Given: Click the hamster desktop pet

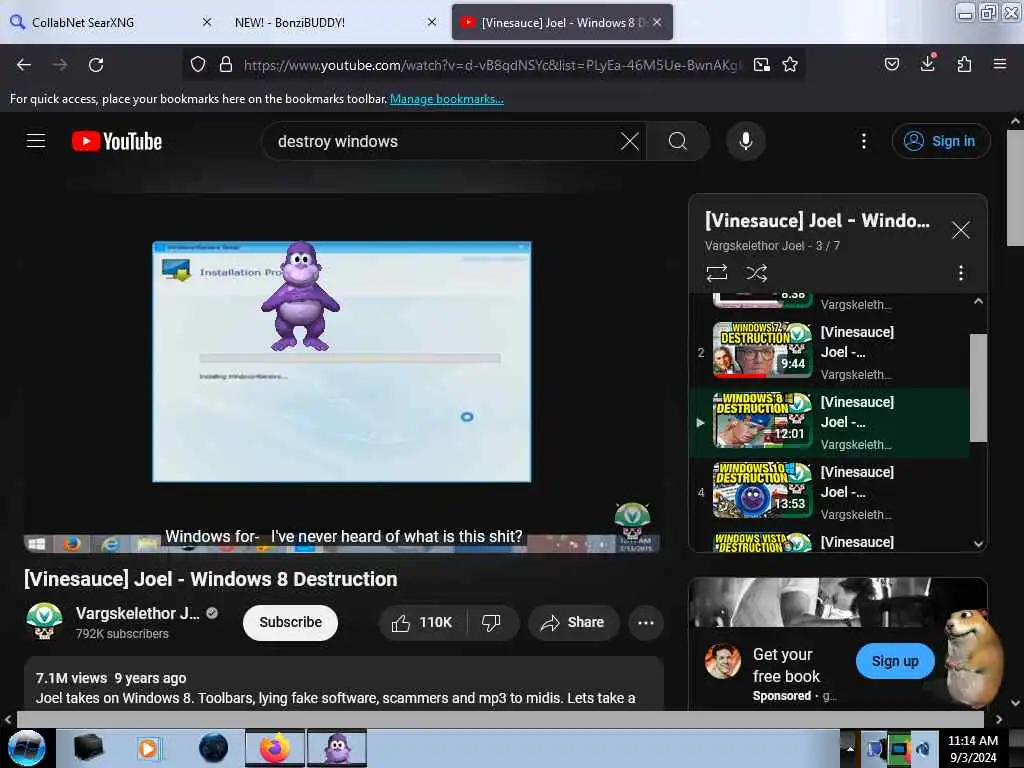Looking at the screenshot, I should pyautogui.click(x=973, y=657).
